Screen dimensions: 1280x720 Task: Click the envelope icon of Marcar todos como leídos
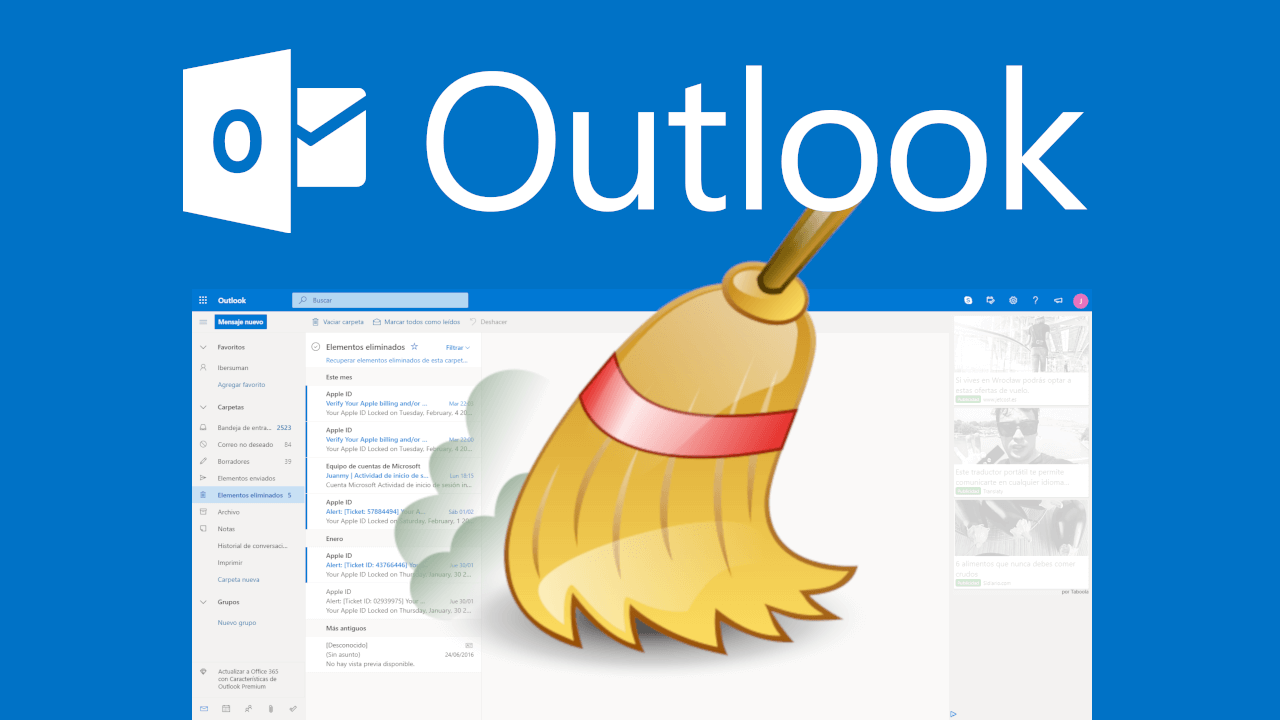click(x=376, y=322)
